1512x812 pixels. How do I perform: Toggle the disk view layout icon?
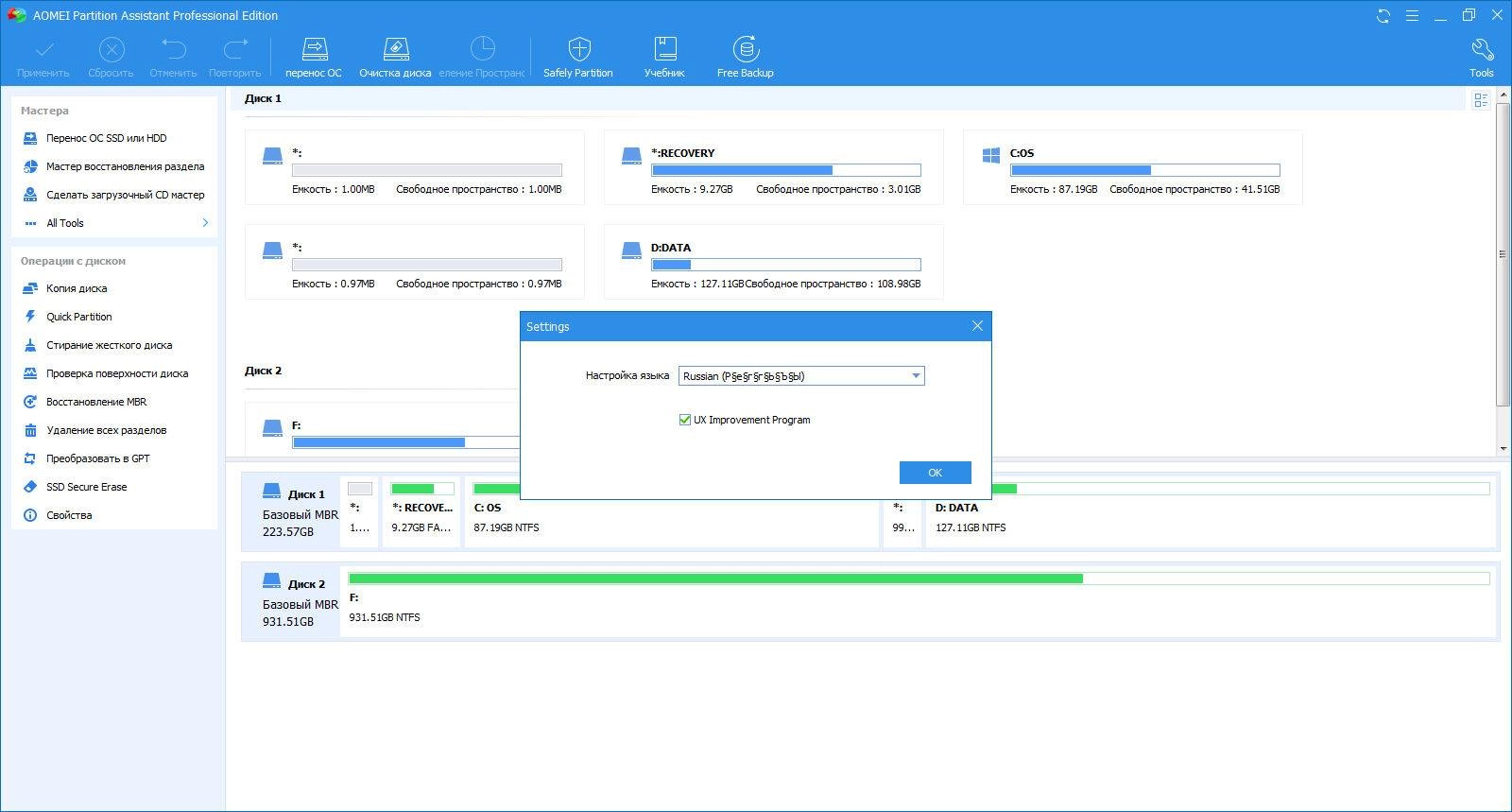point(1481,99)
